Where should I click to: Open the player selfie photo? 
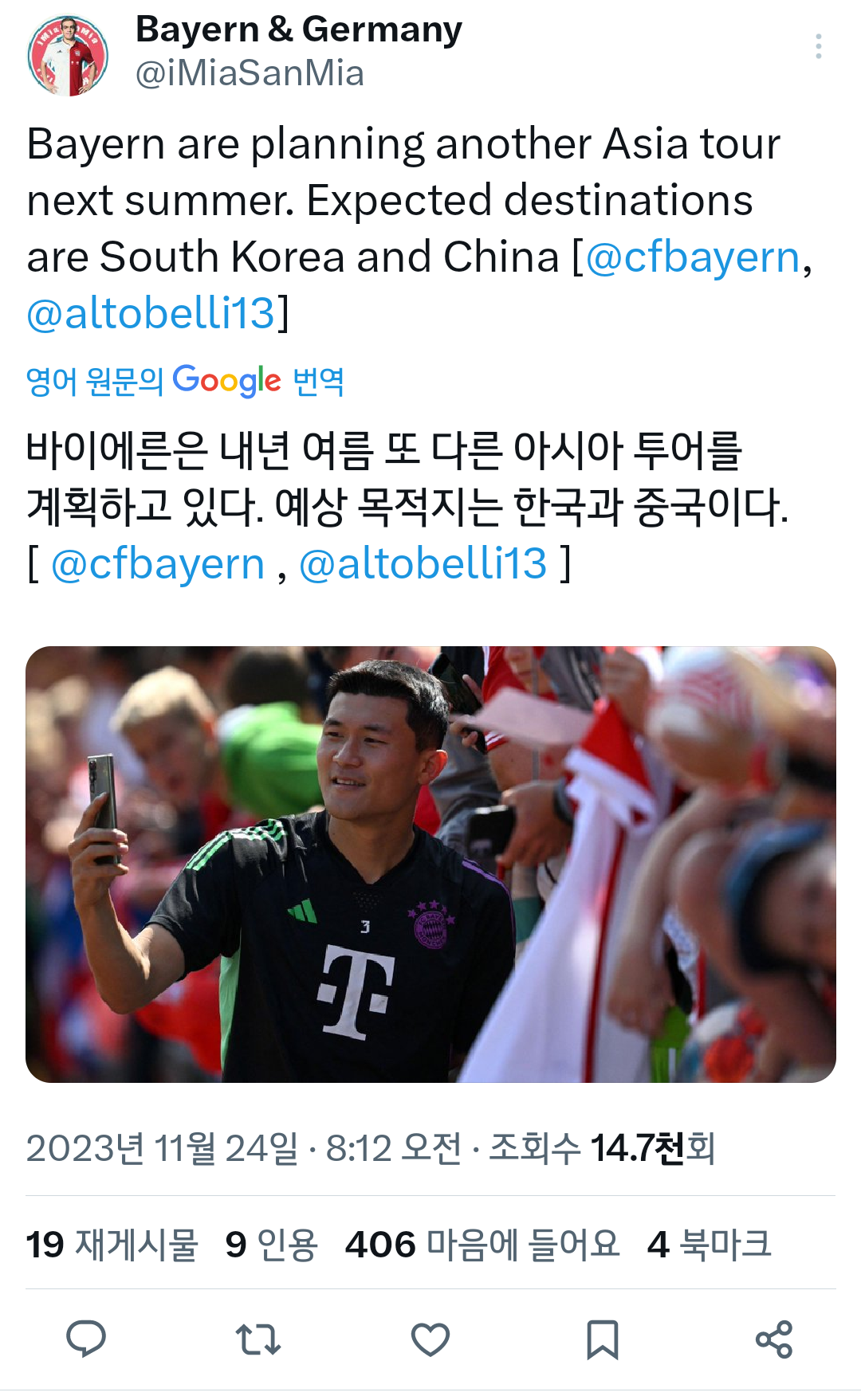click(431, 865)
